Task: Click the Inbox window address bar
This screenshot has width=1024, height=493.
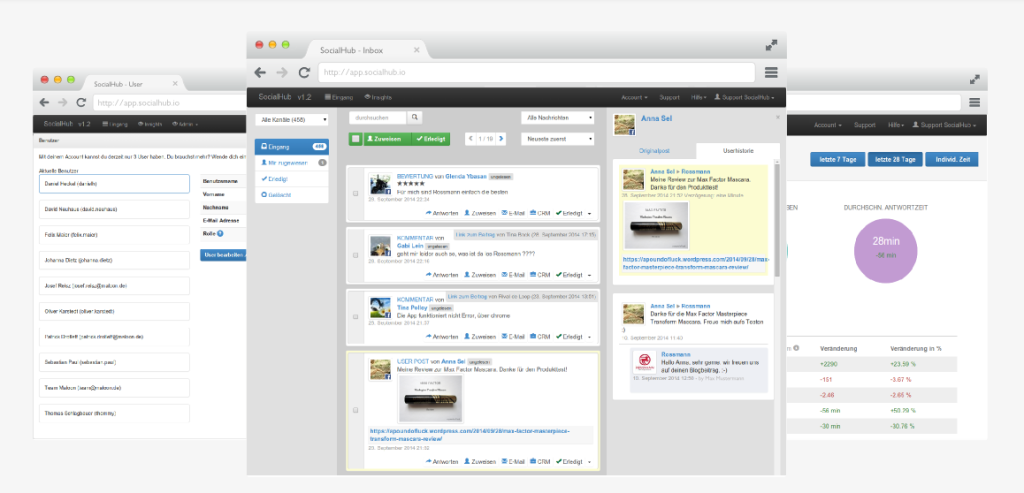Action: pyautogui.click(x=536, y=72)
